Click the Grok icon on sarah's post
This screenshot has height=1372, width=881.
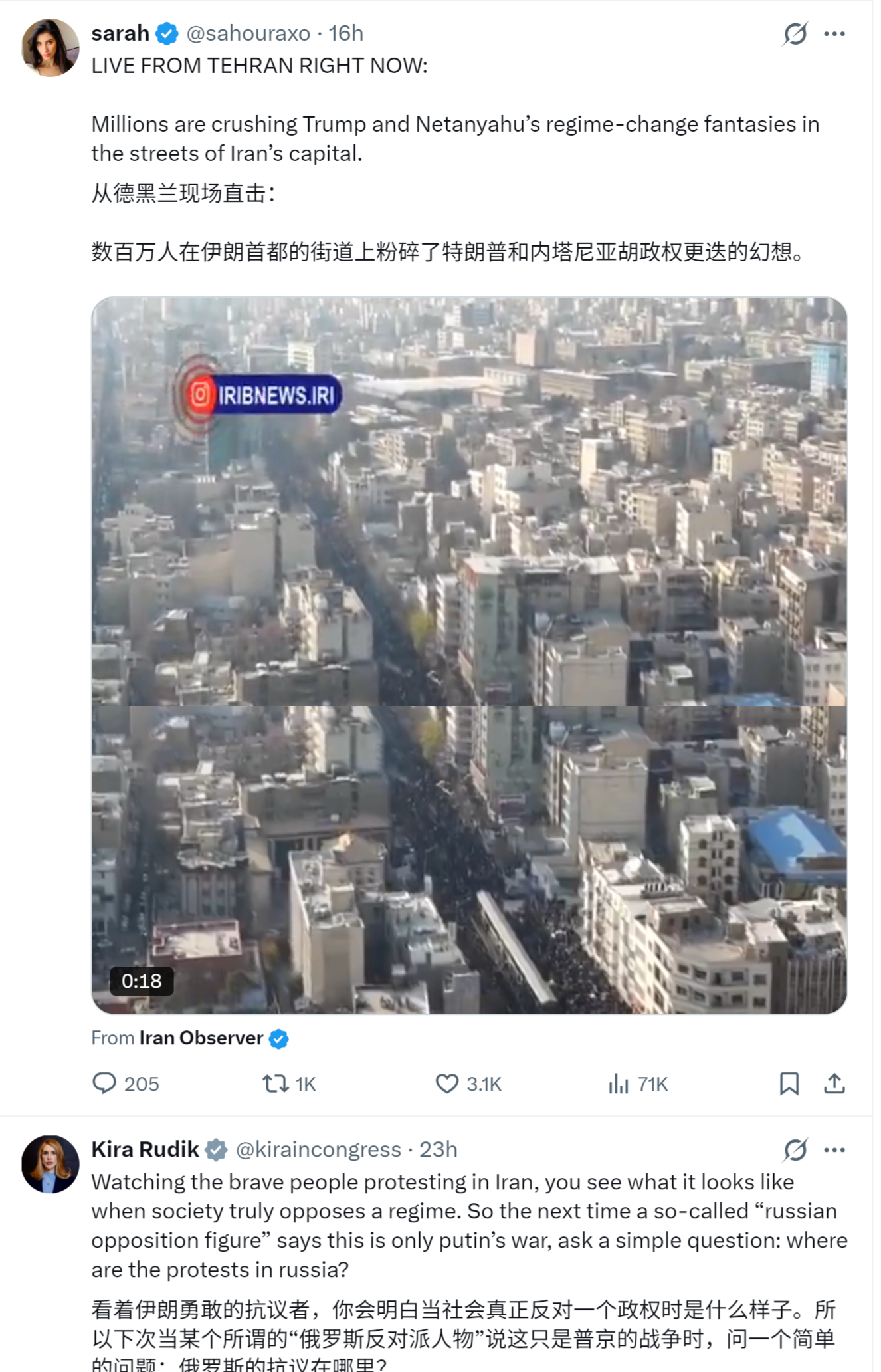click(x=795, y=33)
